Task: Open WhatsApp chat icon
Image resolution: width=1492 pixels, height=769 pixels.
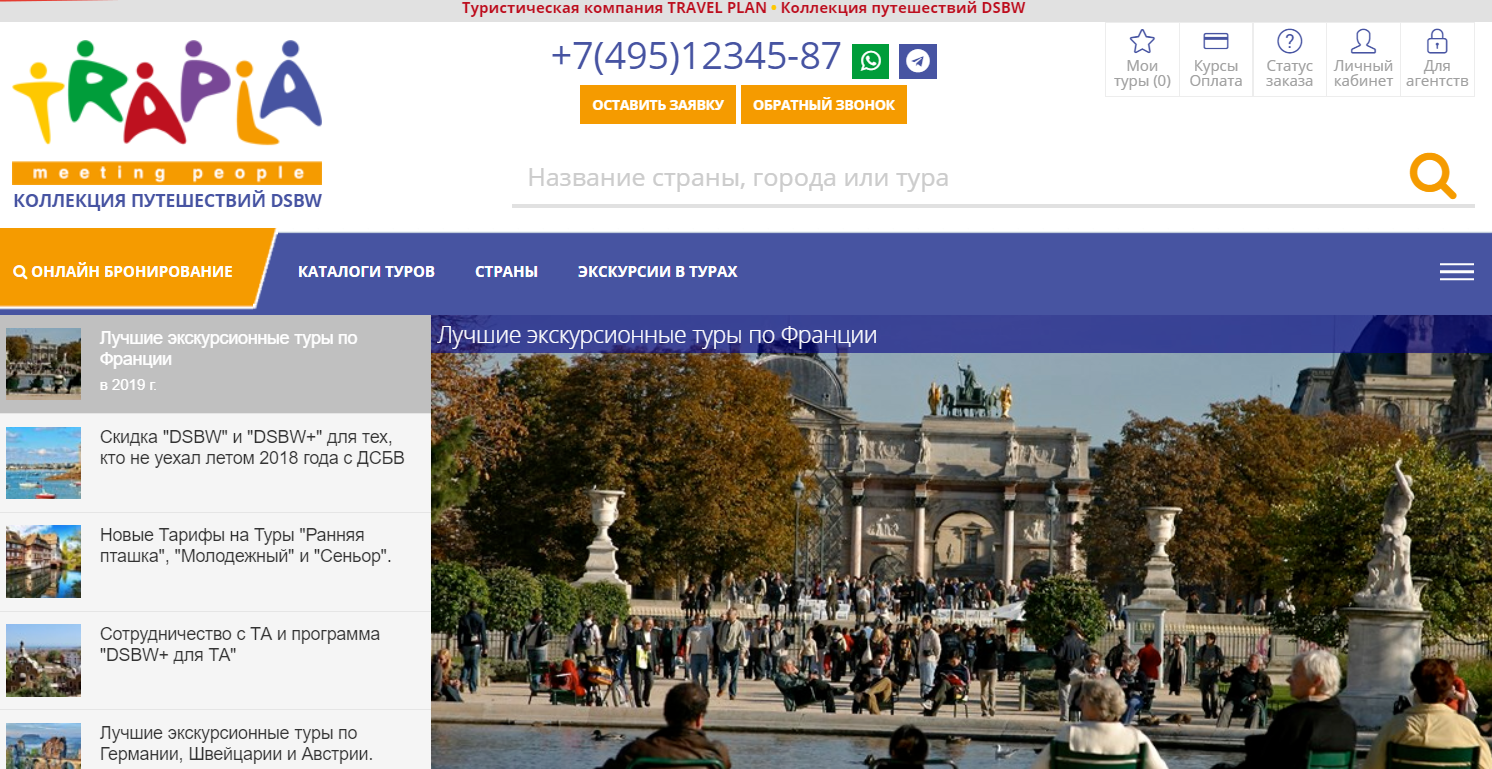Action: [870, 61]
